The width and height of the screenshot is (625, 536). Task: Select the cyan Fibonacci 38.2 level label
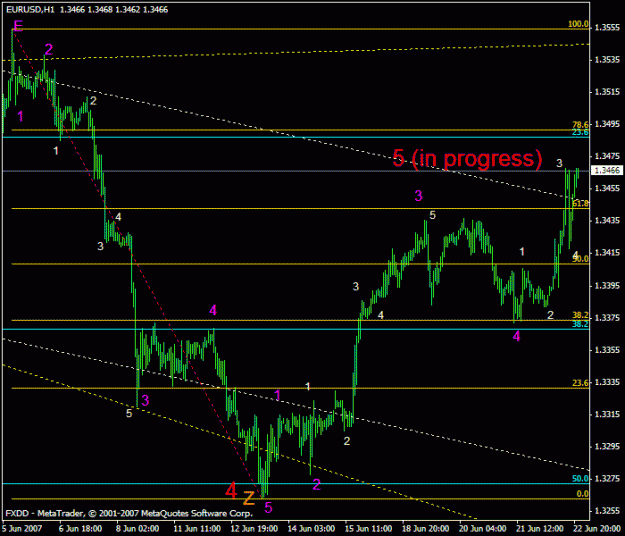[580, 324]
